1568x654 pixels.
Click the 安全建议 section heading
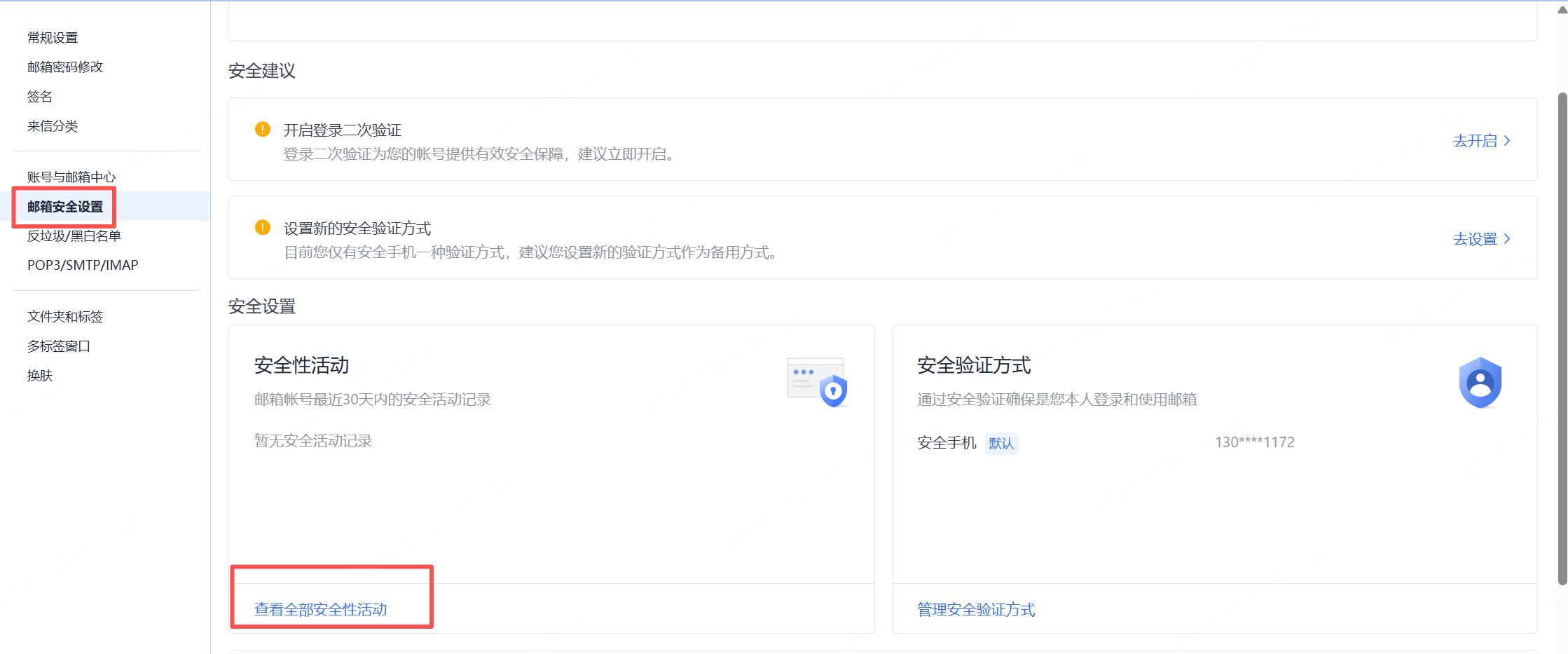point(262,71)
